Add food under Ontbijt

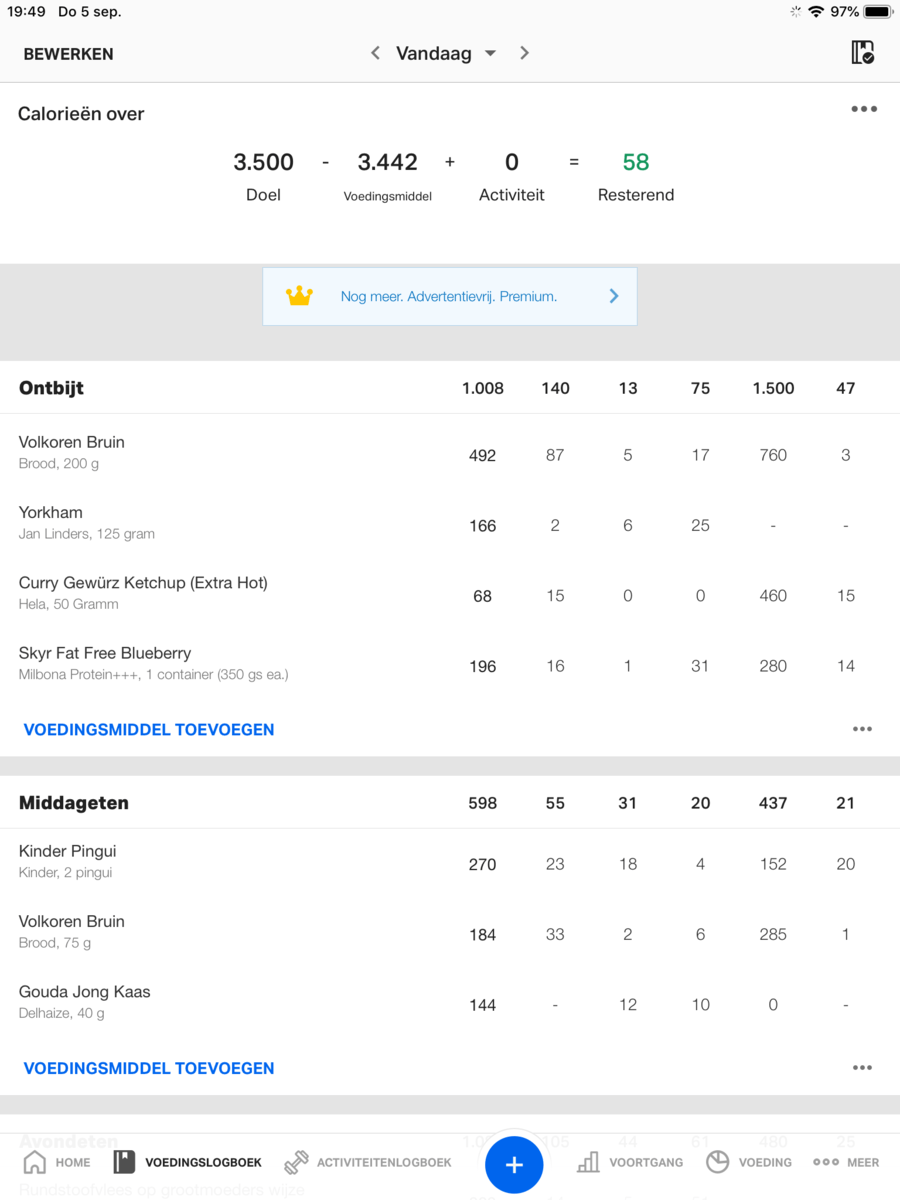149,730
